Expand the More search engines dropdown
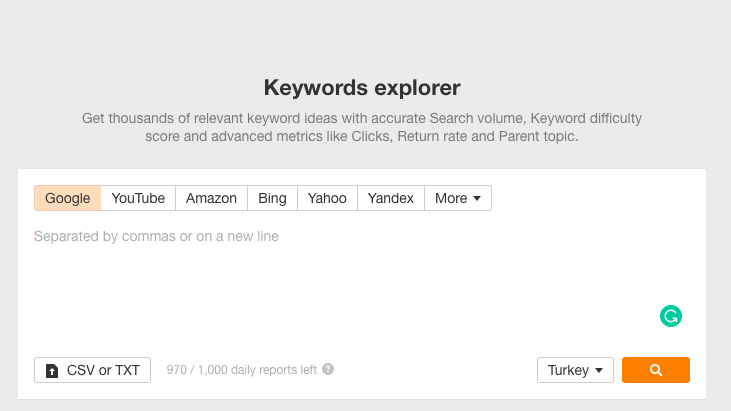Screen dimensions: 731x411 point(458,198)
